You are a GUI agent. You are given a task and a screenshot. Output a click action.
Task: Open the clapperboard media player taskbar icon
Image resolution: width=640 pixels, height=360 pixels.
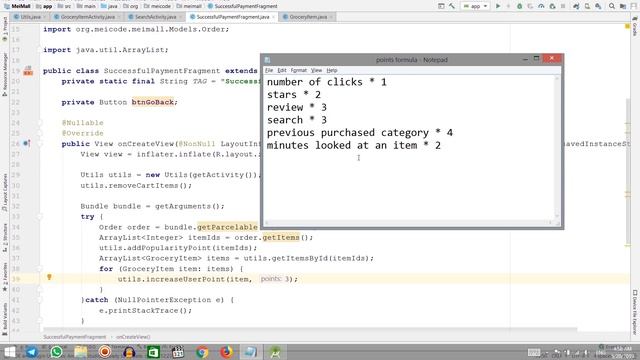click(178, 352)
